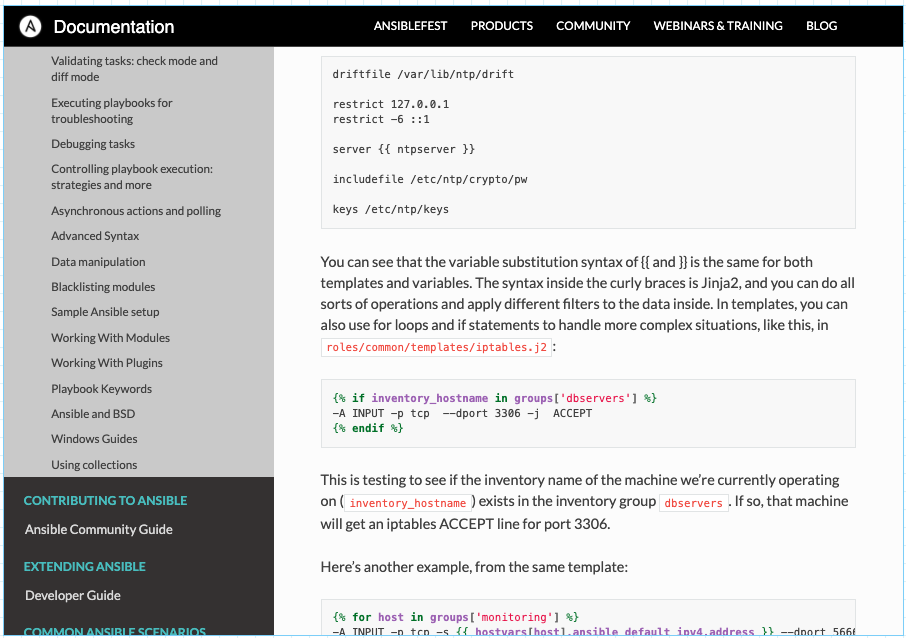Image resolution: width=906 pixels, height=638 pixels.
Task: Open Ansible and BSD page
Action: click(93, 414)
